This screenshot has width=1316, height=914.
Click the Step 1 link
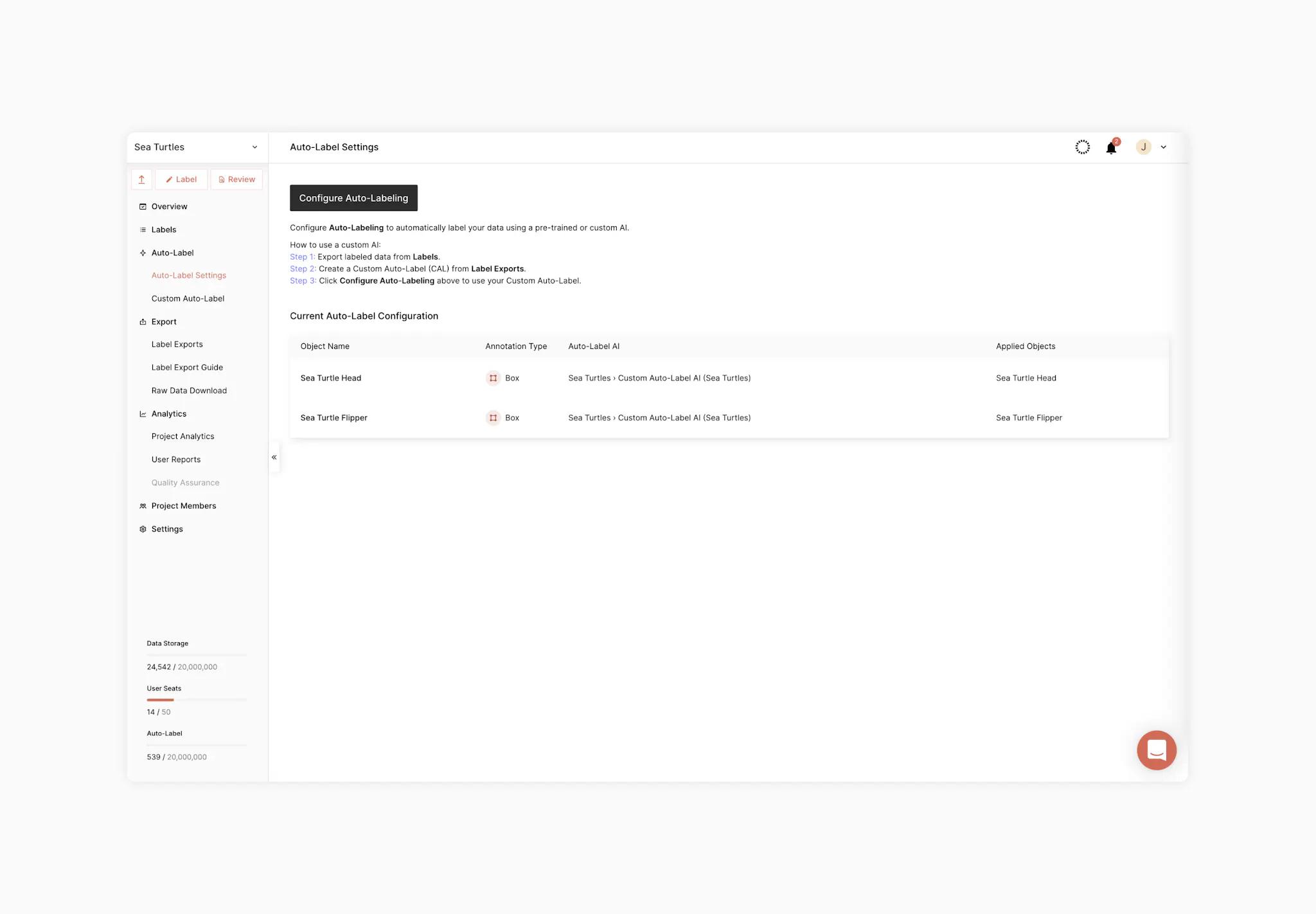coord(302,256)
